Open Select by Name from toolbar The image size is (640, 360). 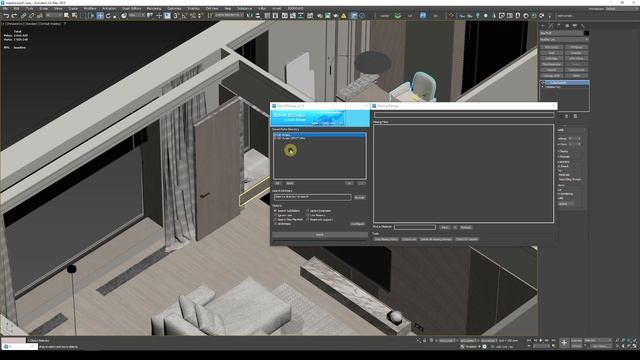74,16
